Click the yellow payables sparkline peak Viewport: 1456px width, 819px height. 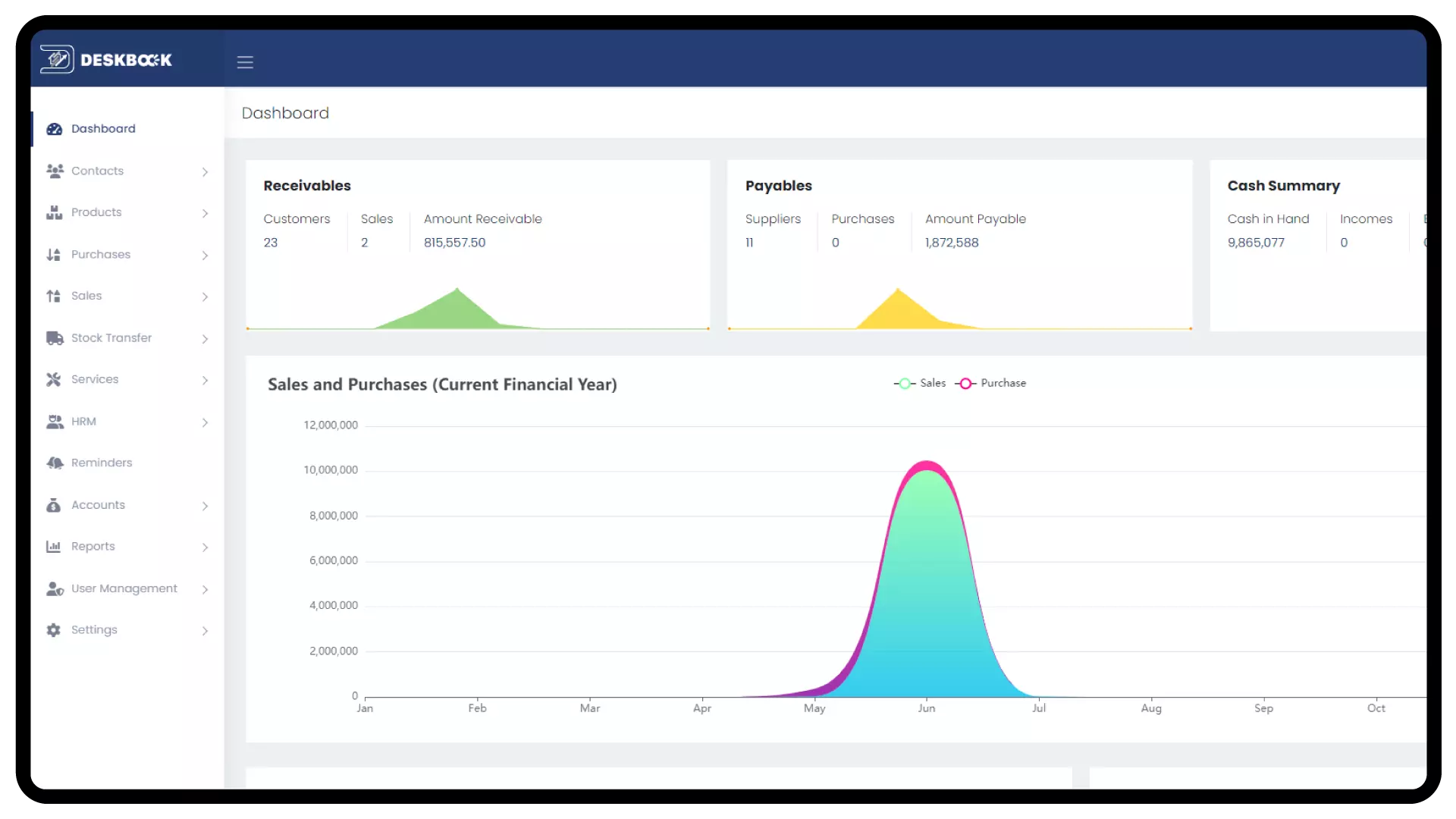(898, 290)
